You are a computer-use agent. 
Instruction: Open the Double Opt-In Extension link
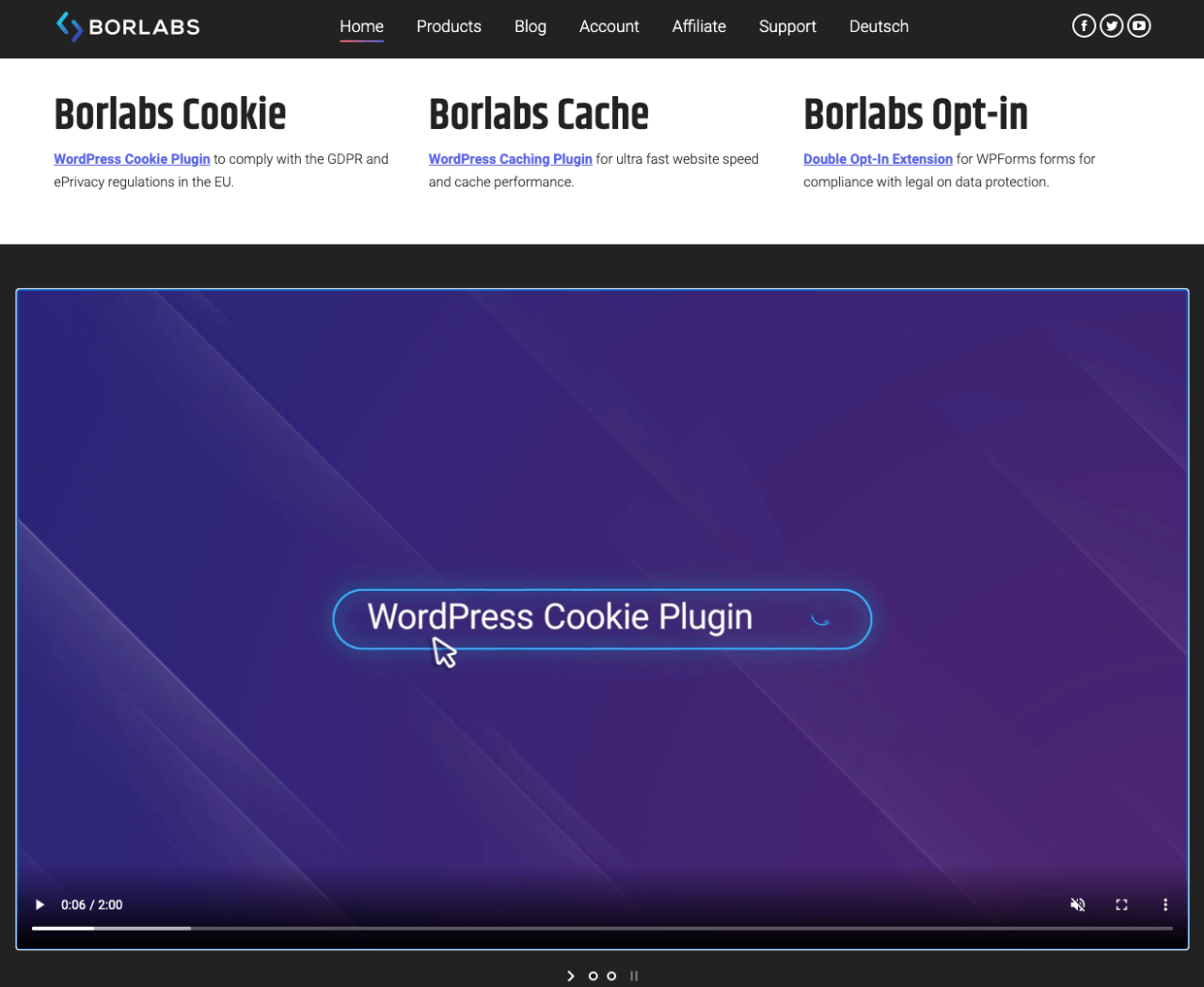878,158
